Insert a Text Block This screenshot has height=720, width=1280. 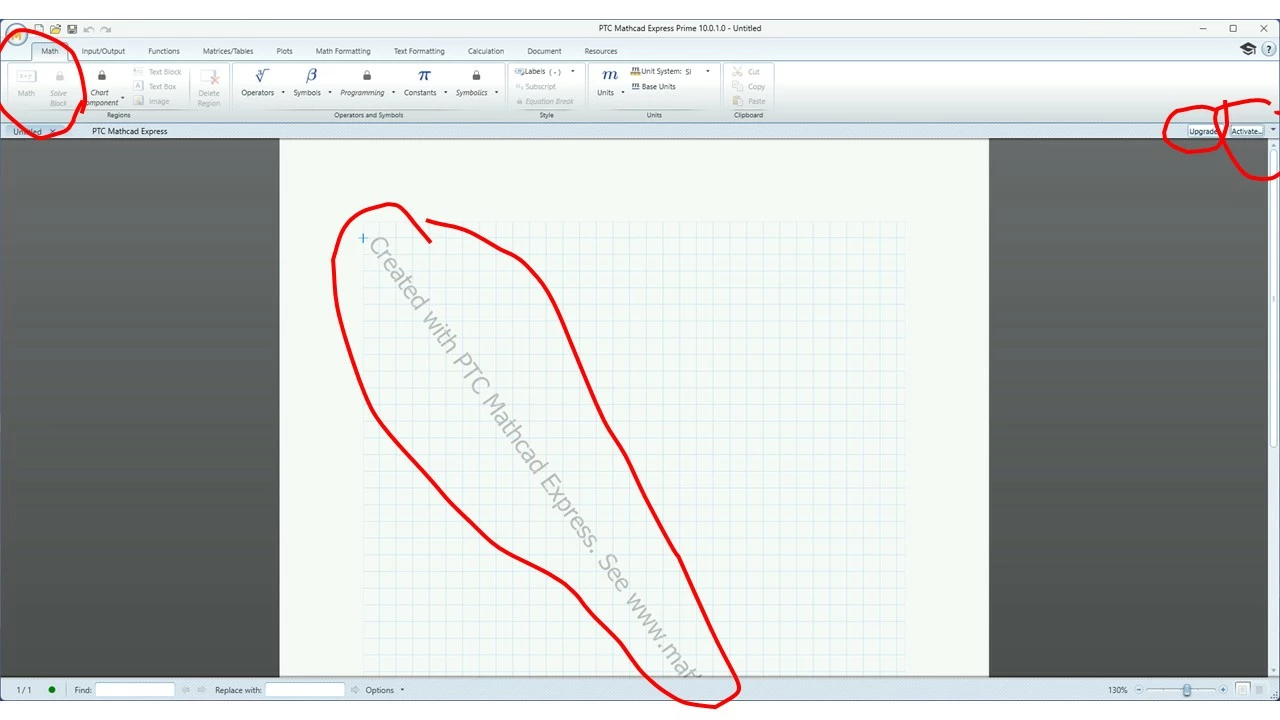click(158, 72)
